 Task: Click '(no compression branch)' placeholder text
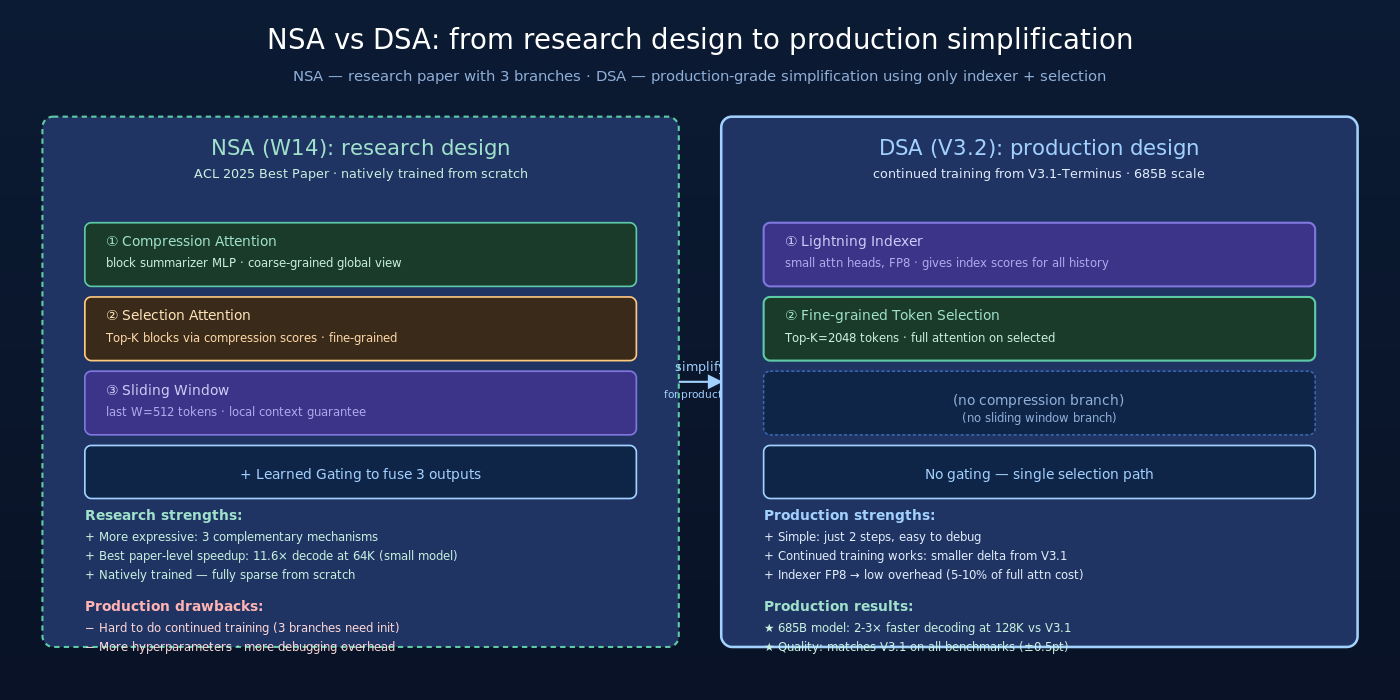pos(1039,400)
